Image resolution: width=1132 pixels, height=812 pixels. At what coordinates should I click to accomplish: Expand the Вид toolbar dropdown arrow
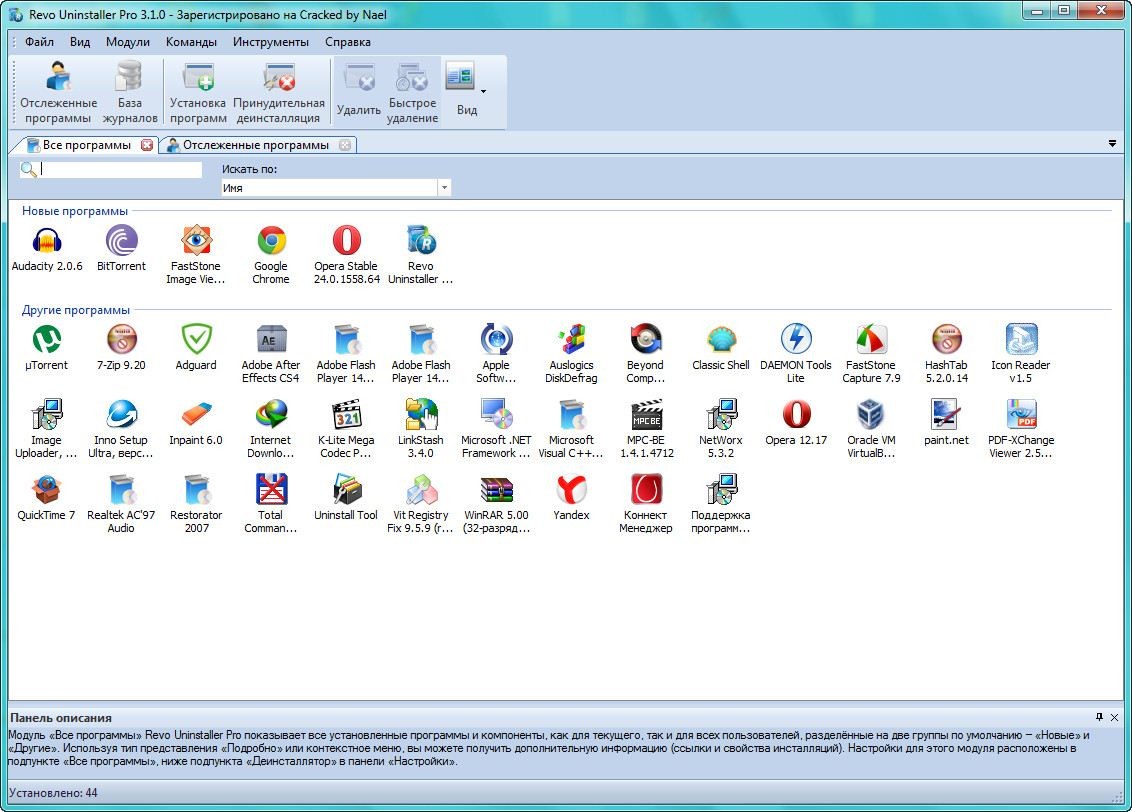[484, 92]
